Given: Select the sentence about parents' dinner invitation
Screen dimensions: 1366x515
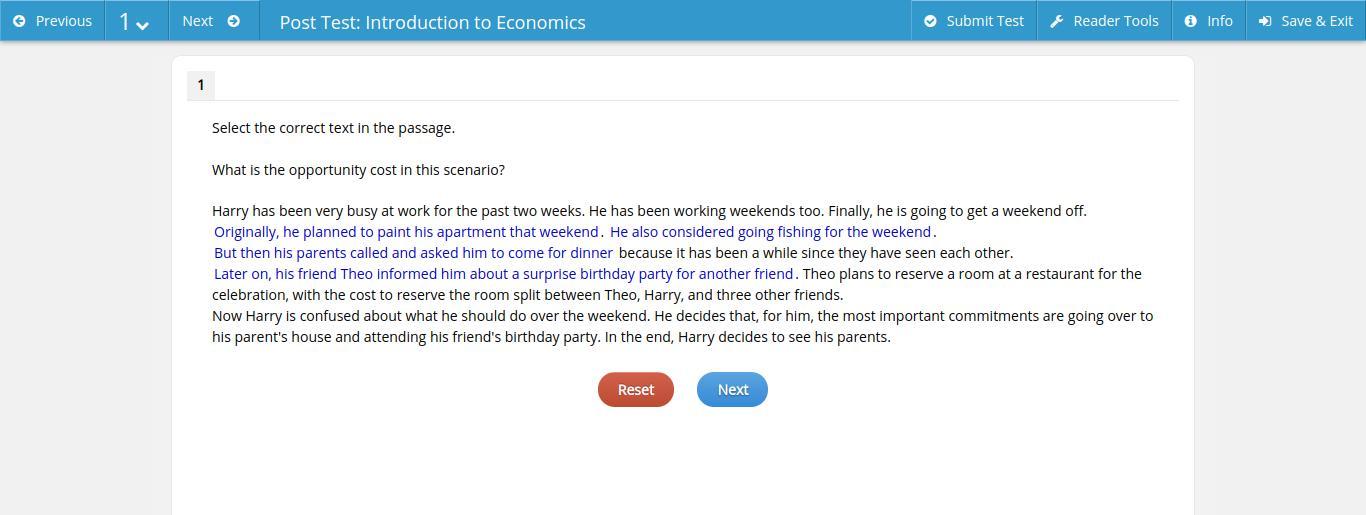Looking at the screenshot, I should point(413,253).
